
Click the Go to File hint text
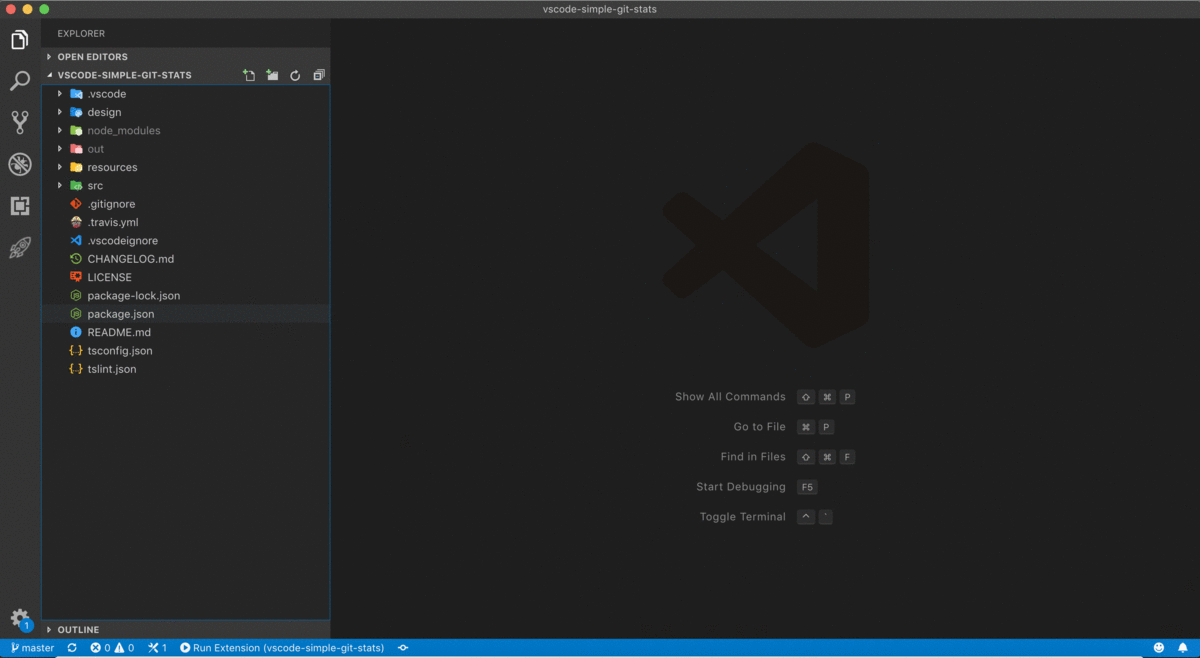(760, 427)
